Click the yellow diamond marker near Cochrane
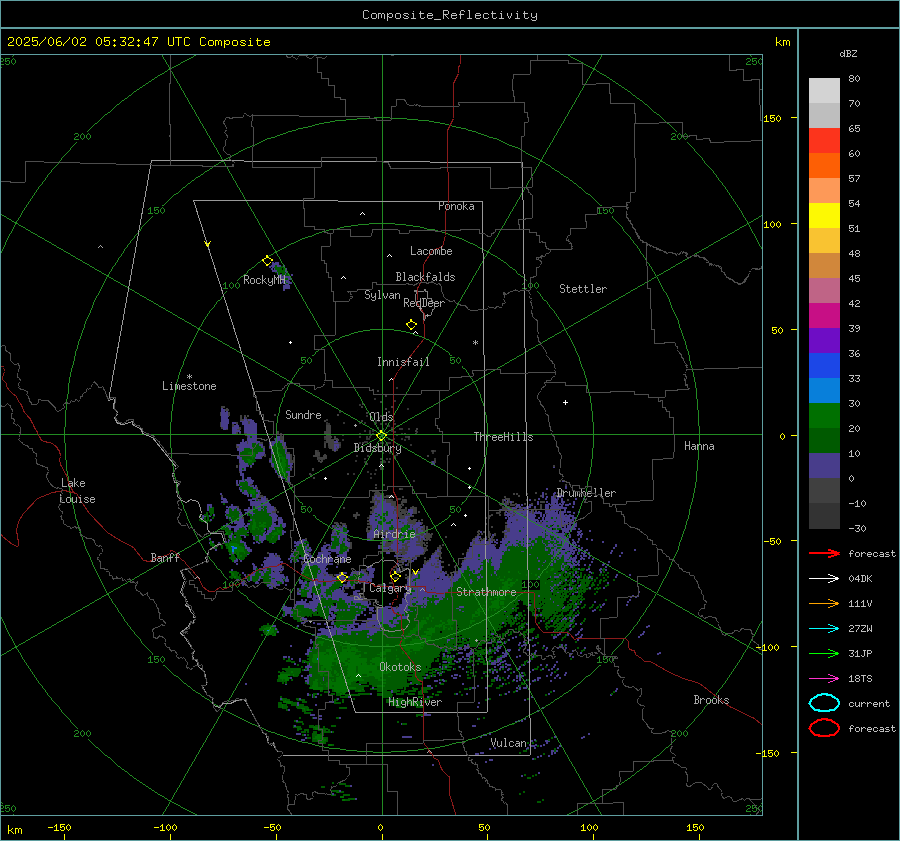This screenshot has height=841, width=900. tap(342, 577)
